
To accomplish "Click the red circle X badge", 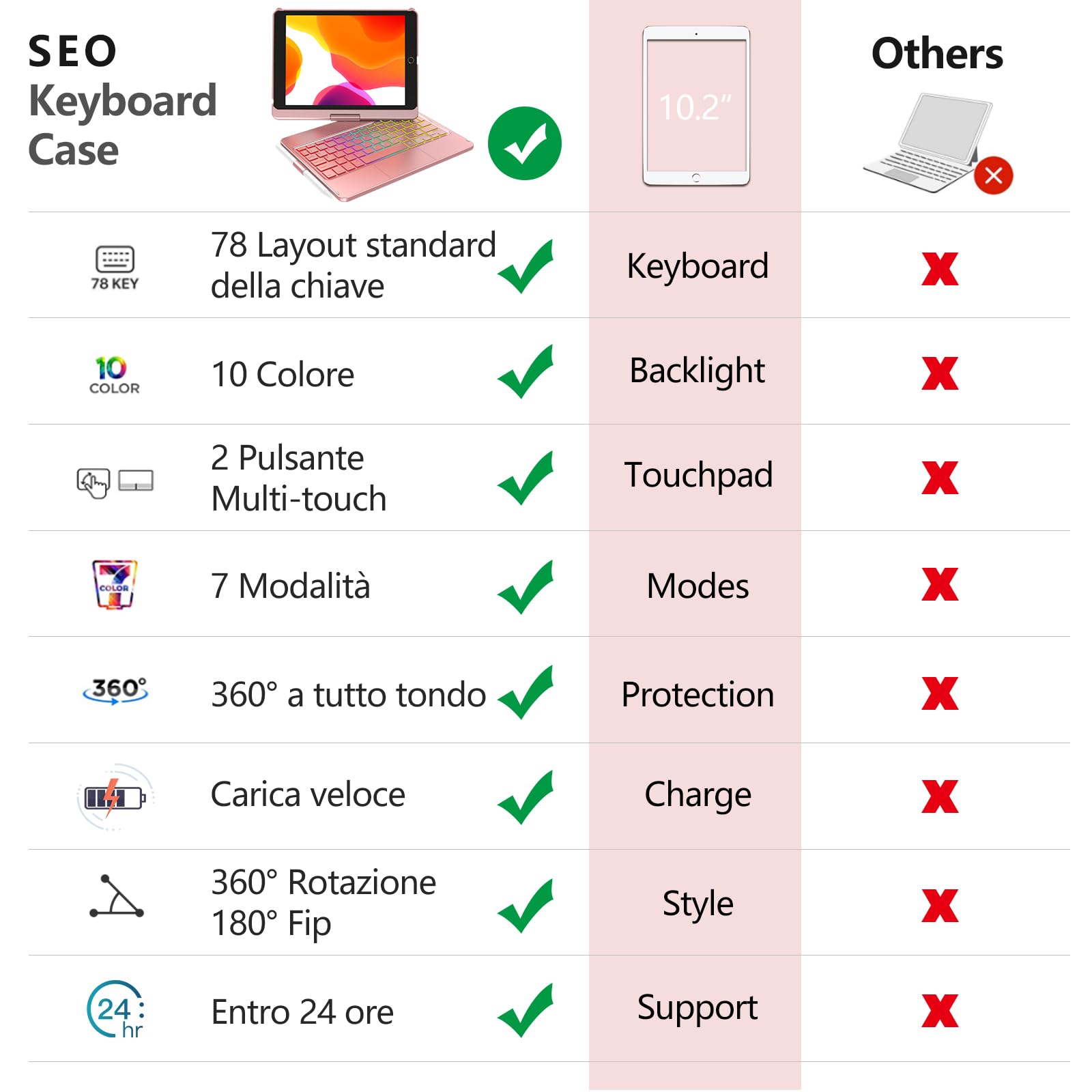I will tap(993, 175).
